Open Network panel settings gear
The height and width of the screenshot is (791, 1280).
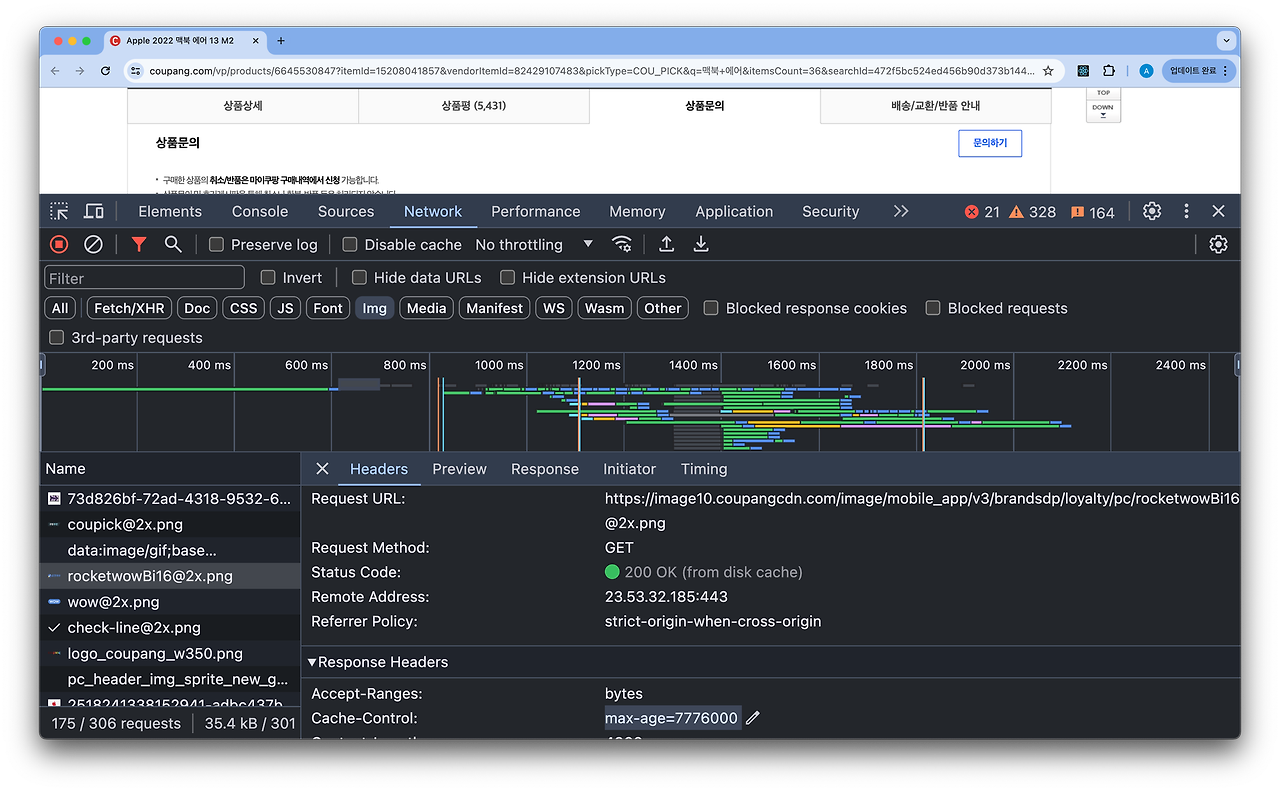[1218, 244]
